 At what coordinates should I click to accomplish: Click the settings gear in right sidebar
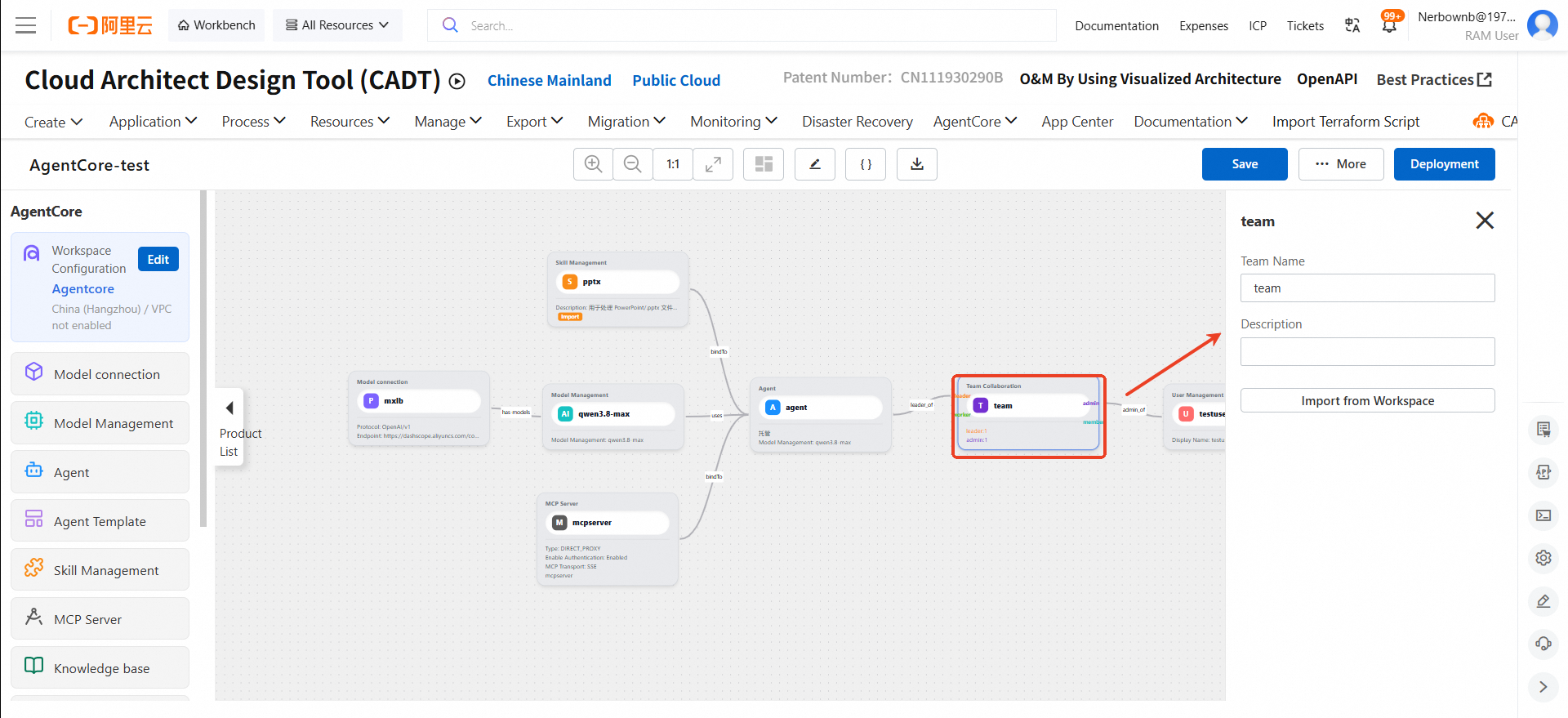click(x=1543, y=558)
